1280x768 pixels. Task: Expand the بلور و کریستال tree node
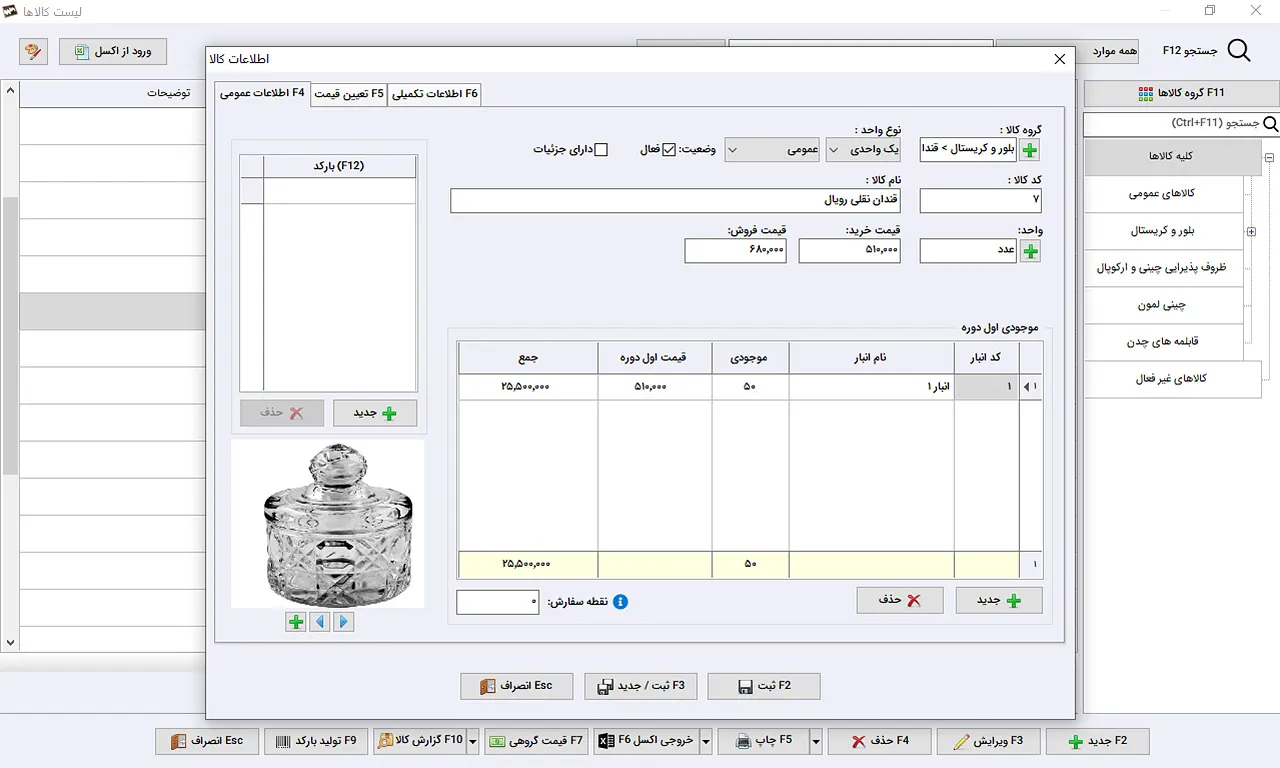tap(1251, 232)
